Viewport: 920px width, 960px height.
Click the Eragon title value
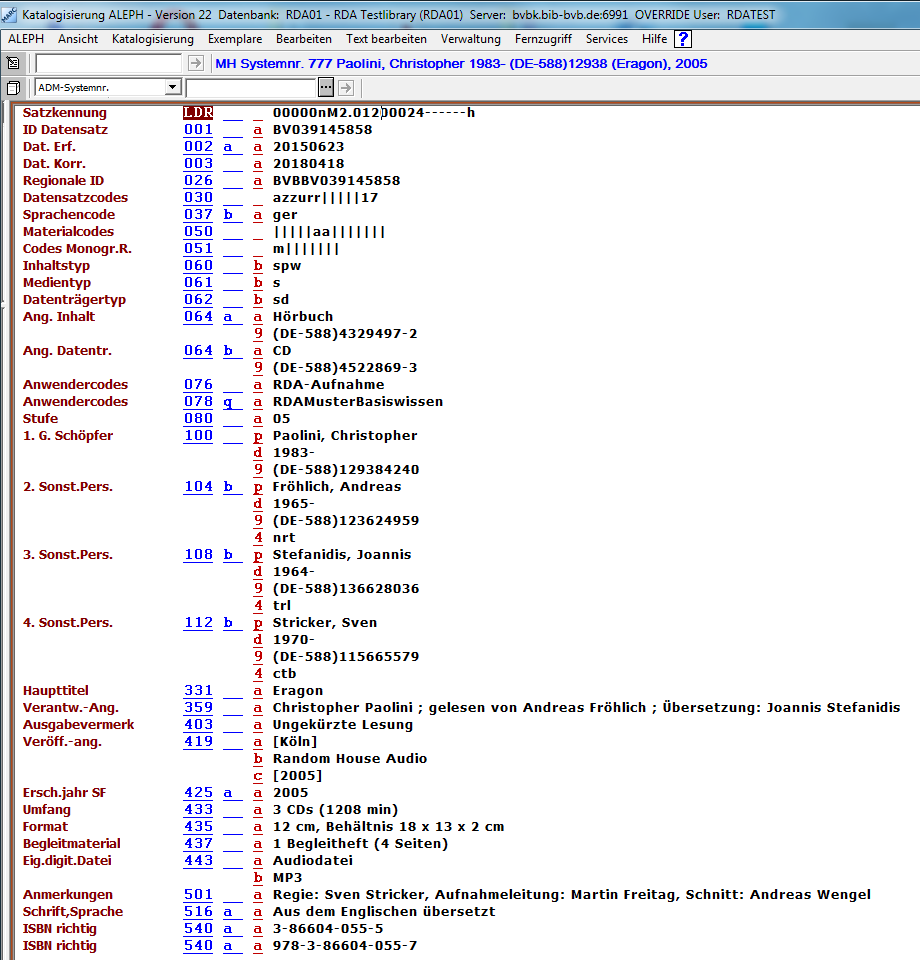298,690
